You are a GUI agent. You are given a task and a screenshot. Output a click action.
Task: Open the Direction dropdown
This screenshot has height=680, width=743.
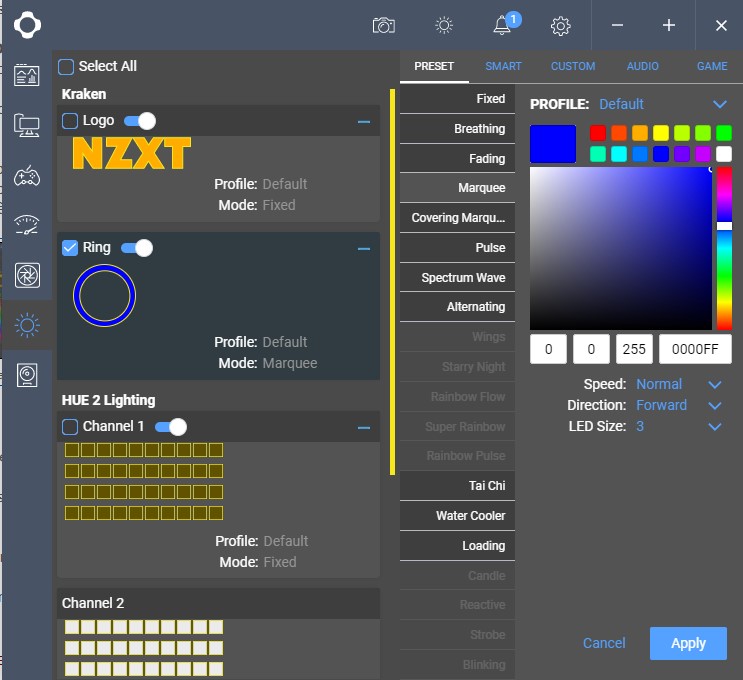click(x=714, y=406)
